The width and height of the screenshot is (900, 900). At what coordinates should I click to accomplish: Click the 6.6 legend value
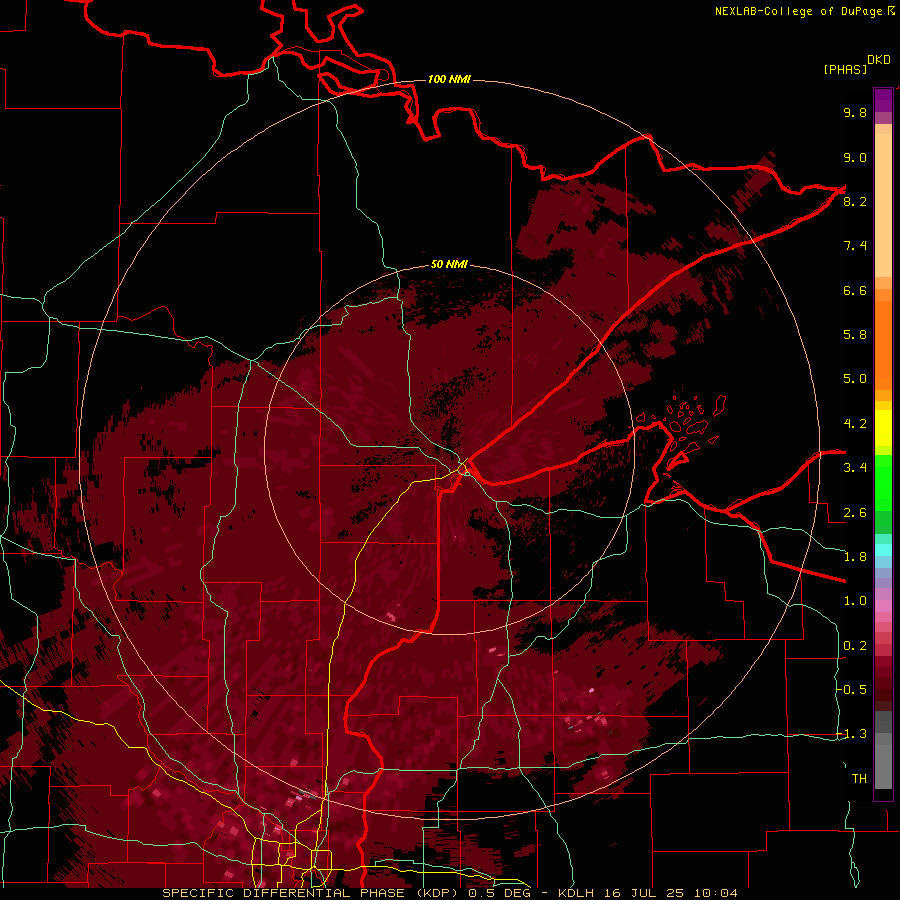tap(855, 290)
